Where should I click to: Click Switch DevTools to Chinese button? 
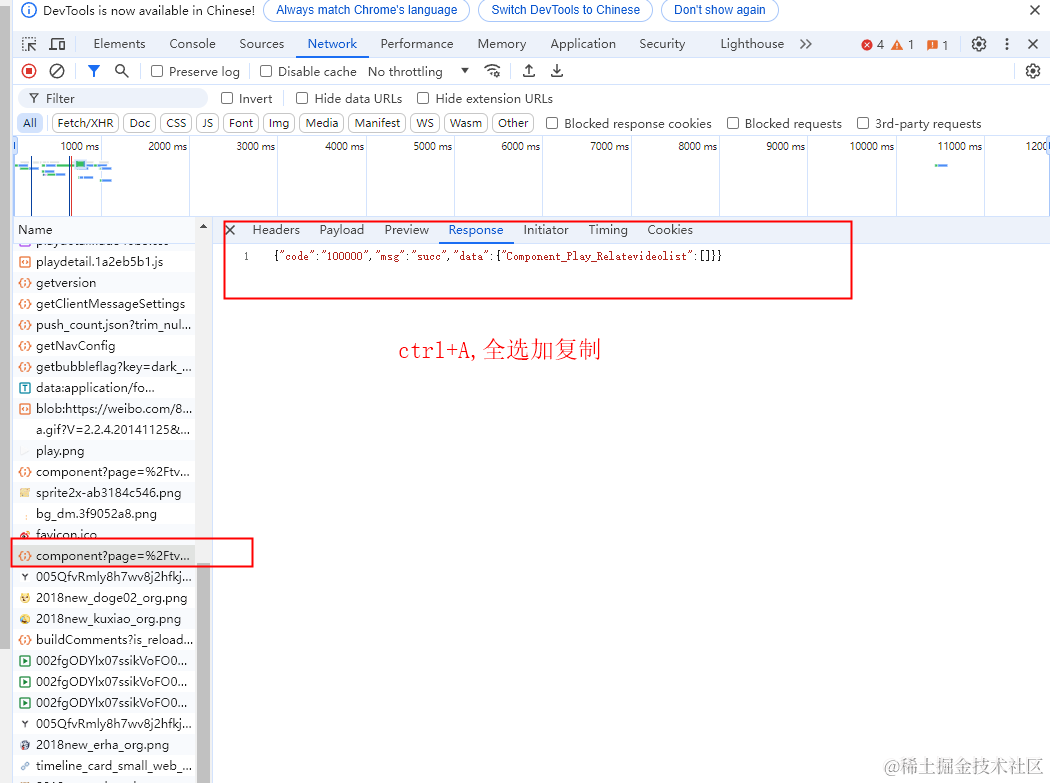coord(565,10)
